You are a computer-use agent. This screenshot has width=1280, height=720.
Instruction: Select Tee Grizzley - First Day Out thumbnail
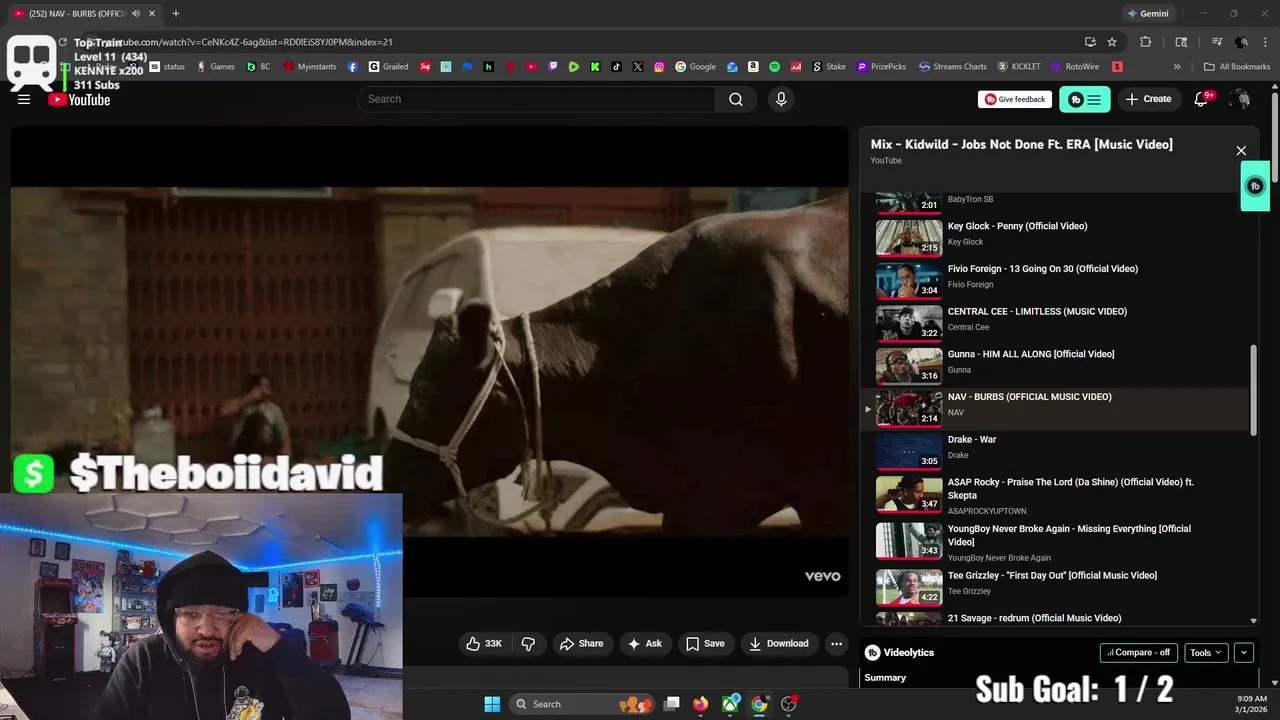pyautogui.click(x=909, y=587)
